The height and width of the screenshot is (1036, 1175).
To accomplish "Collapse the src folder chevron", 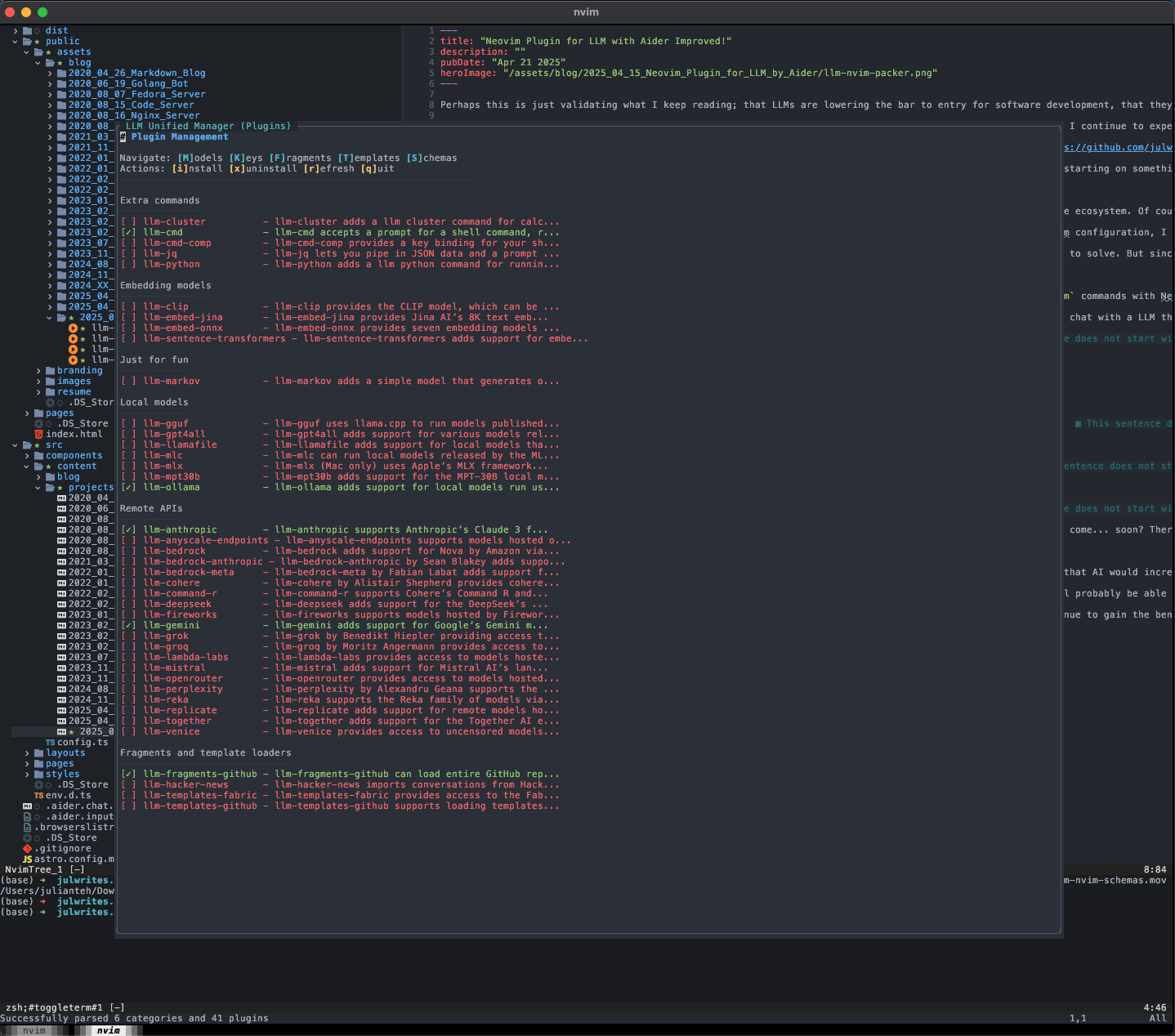I will pyautogui.click(x=16, y=444).
